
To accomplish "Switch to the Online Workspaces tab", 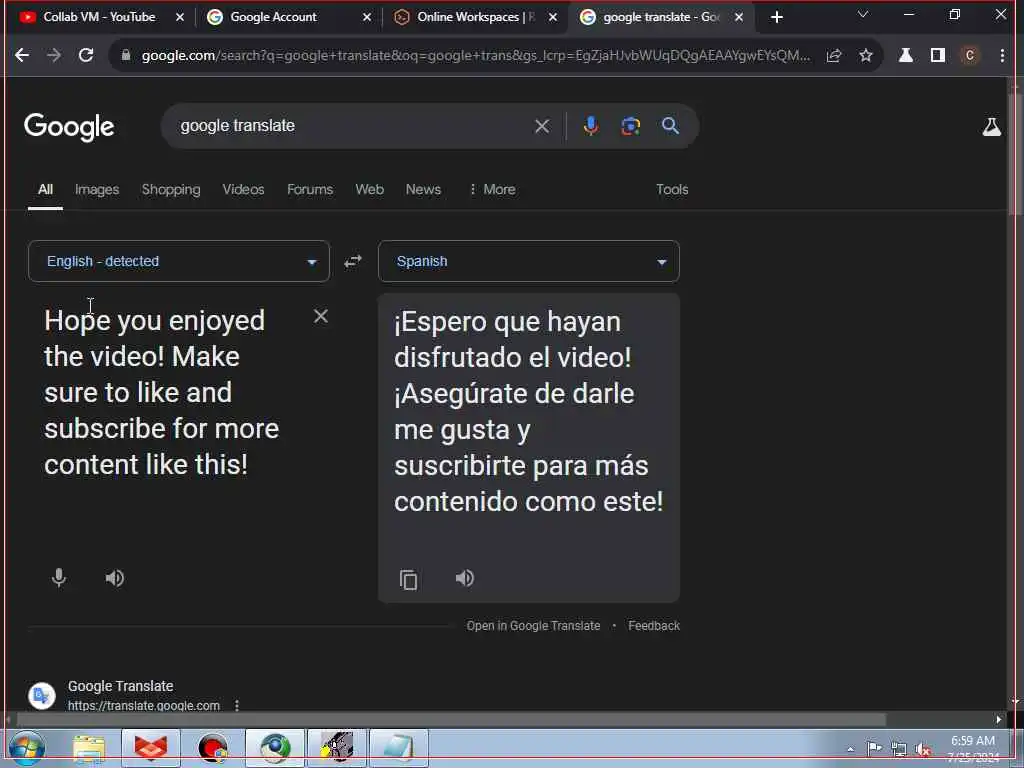I will coord(475,17).
